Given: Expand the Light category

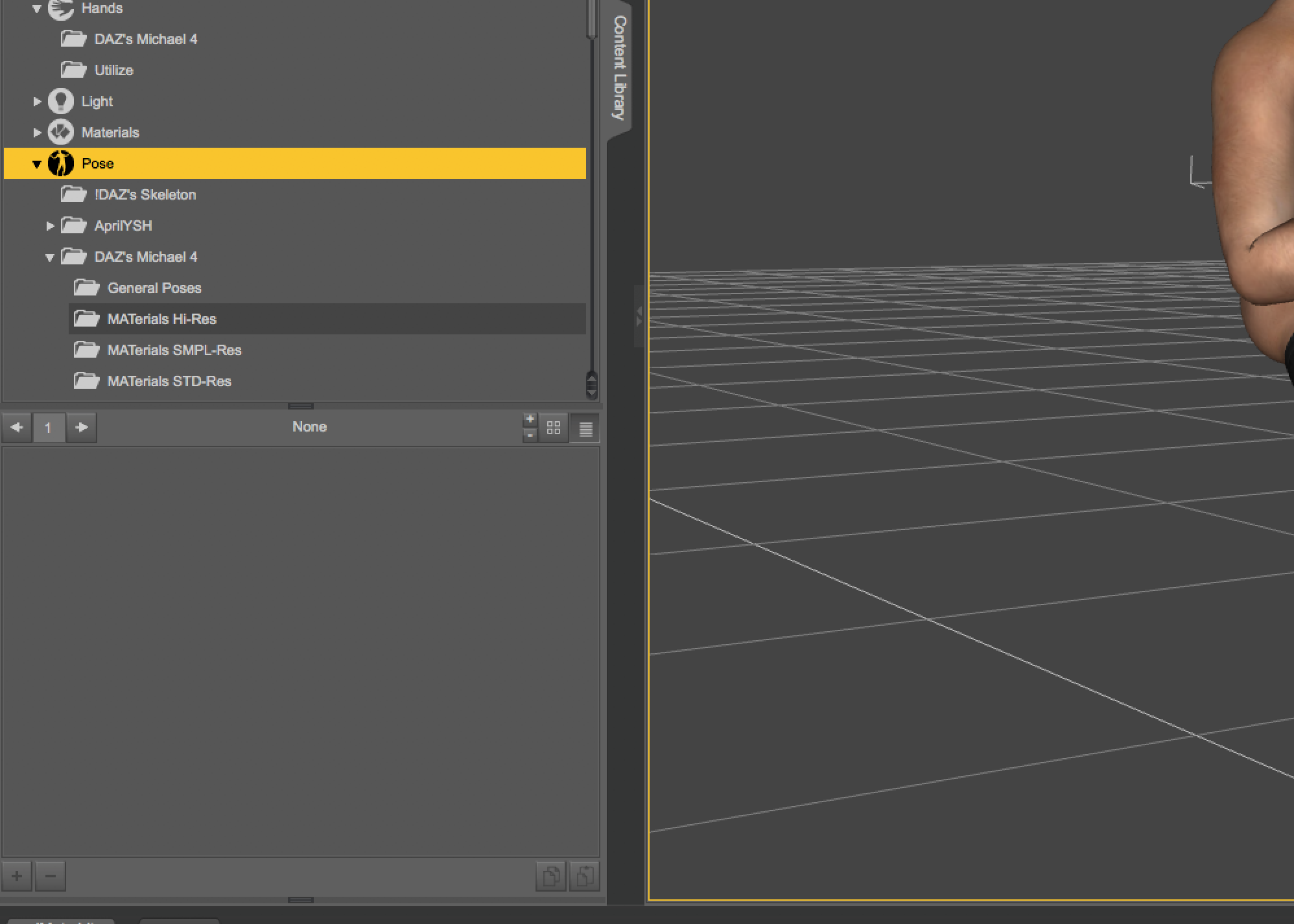Looking at the screenshot, I should point(37,101).
